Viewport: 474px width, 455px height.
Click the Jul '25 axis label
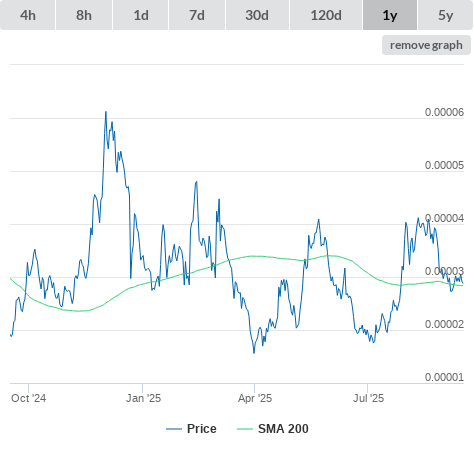pyautogui.click(x=369, y=398)
